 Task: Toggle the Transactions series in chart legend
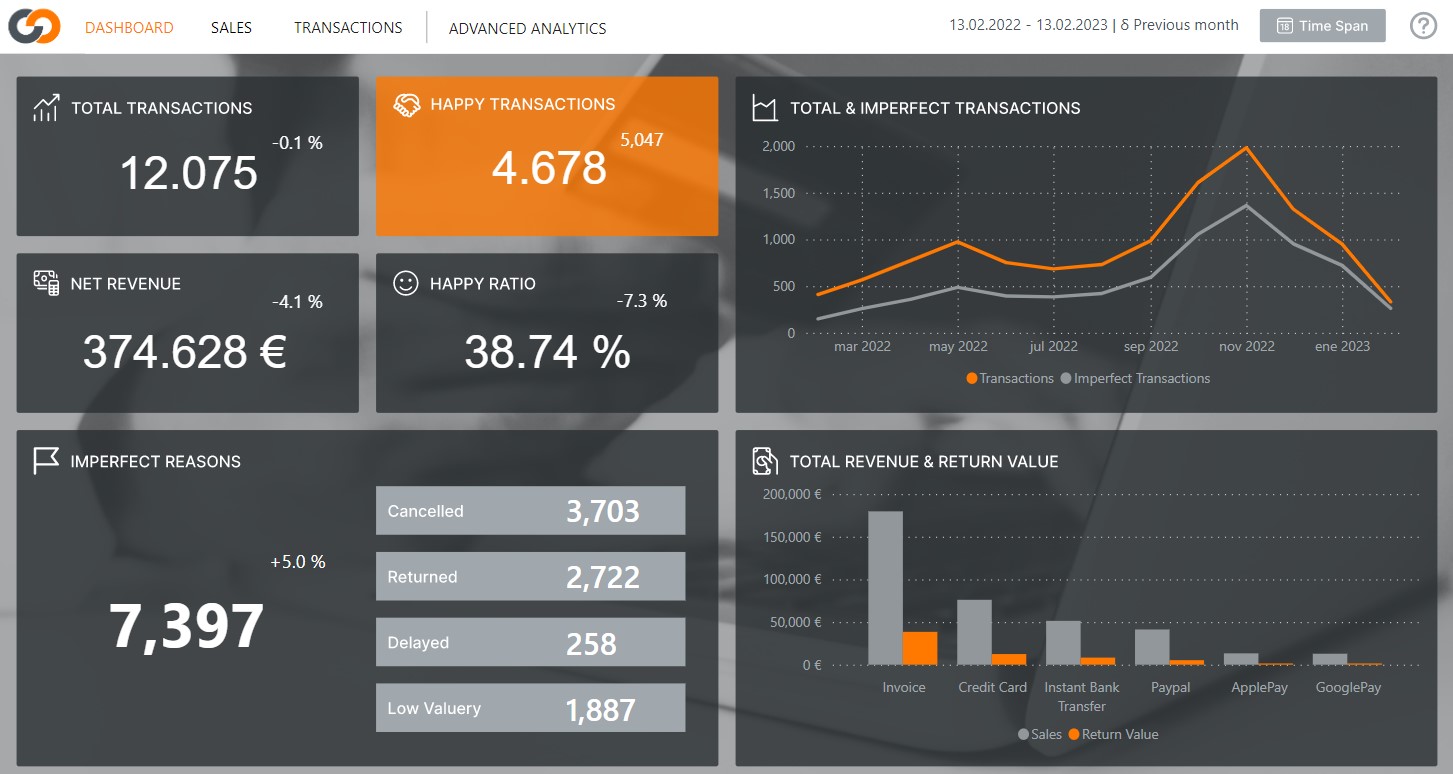coord(1010,378)
